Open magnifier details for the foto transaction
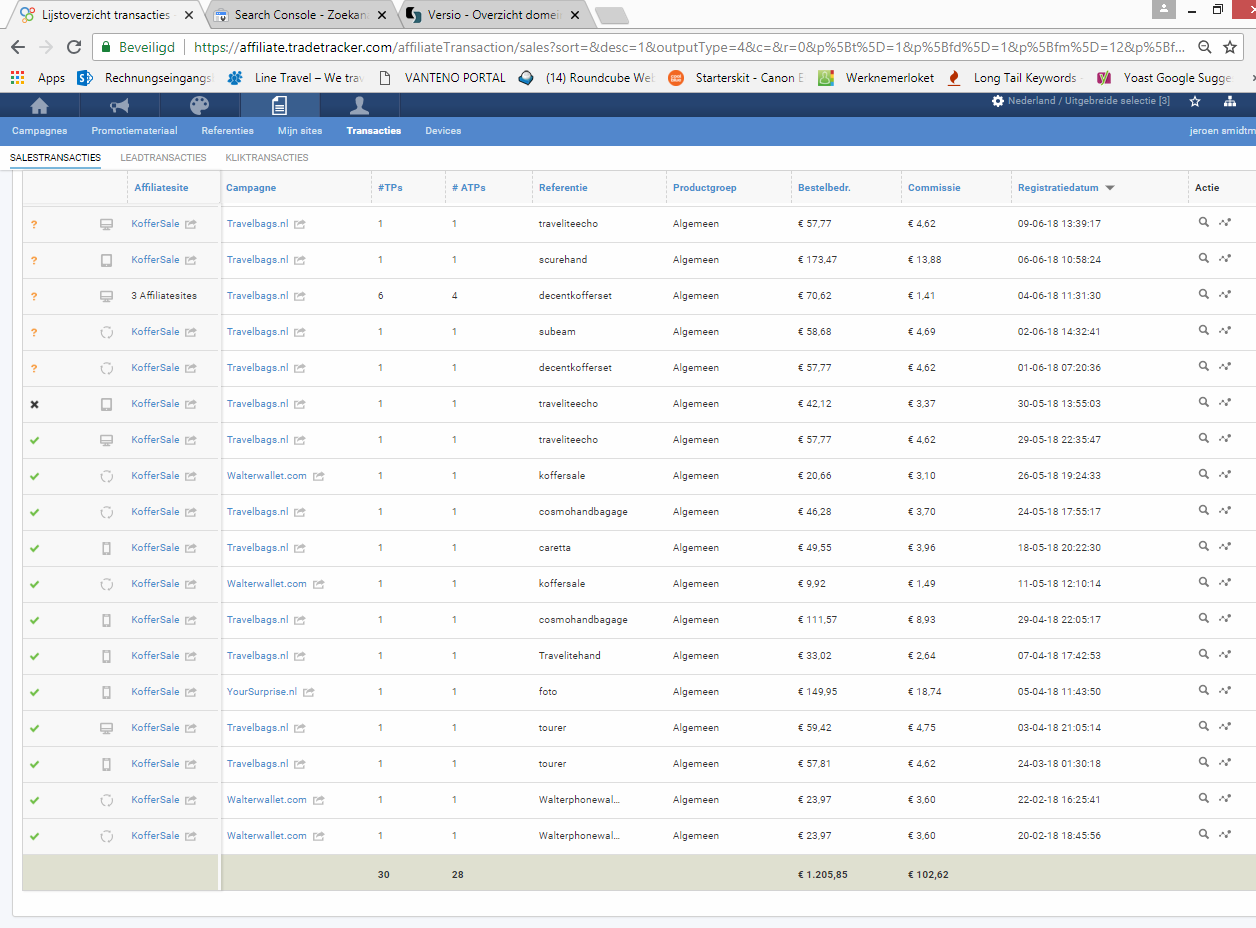Screen dimensions: 1256x928 (1204, 691)
